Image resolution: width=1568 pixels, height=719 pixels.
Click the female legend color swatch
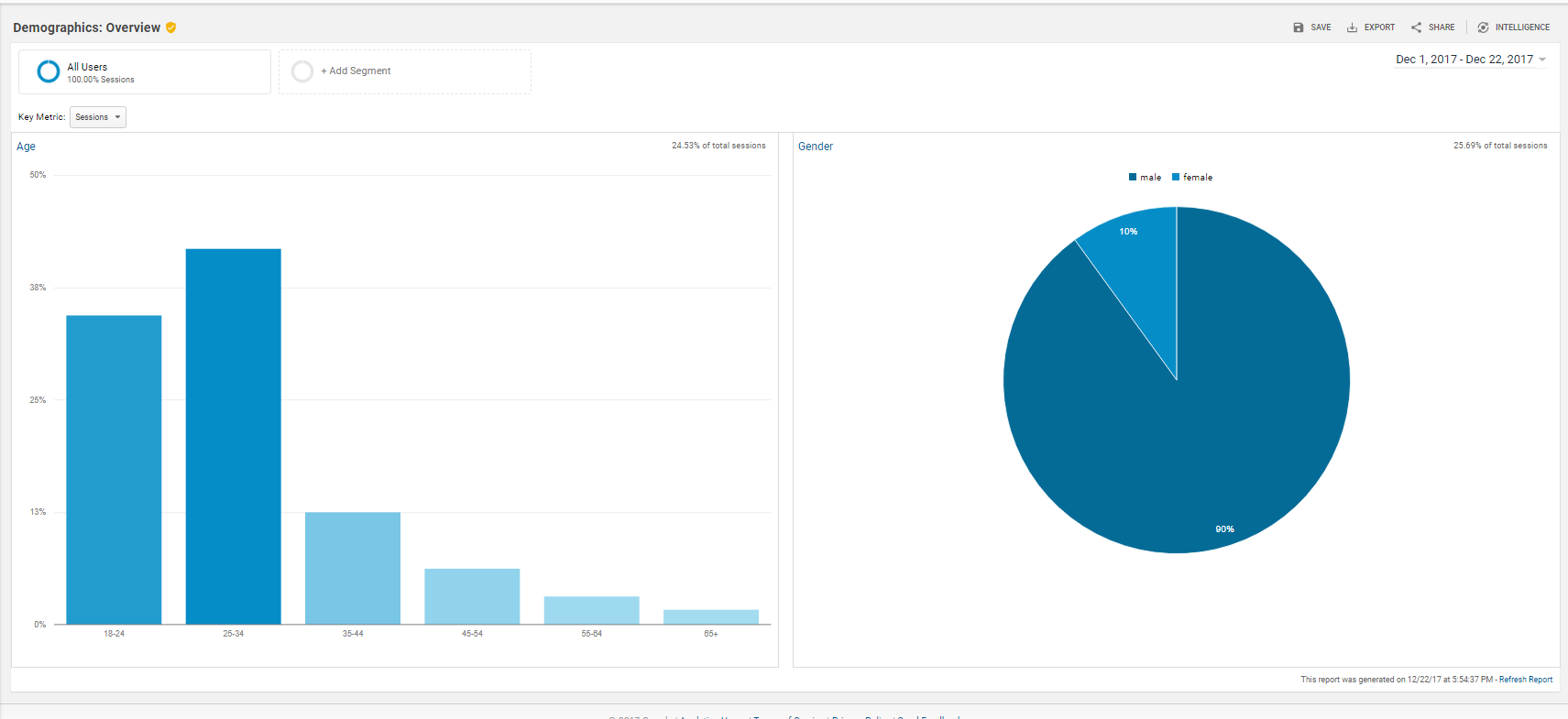[x=1176, y=178]
